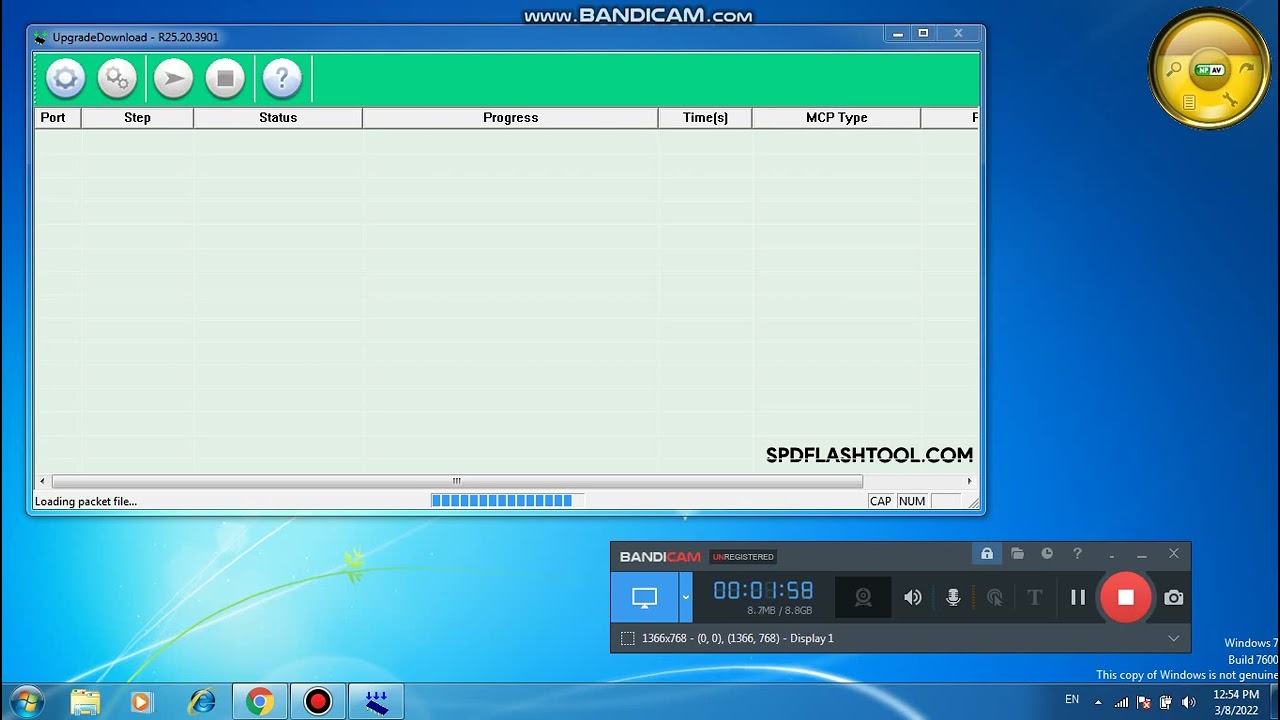This screenshot has height=720, width=1280.
Task: Open Bandicam help question mark
Action: coord(1077,554)
